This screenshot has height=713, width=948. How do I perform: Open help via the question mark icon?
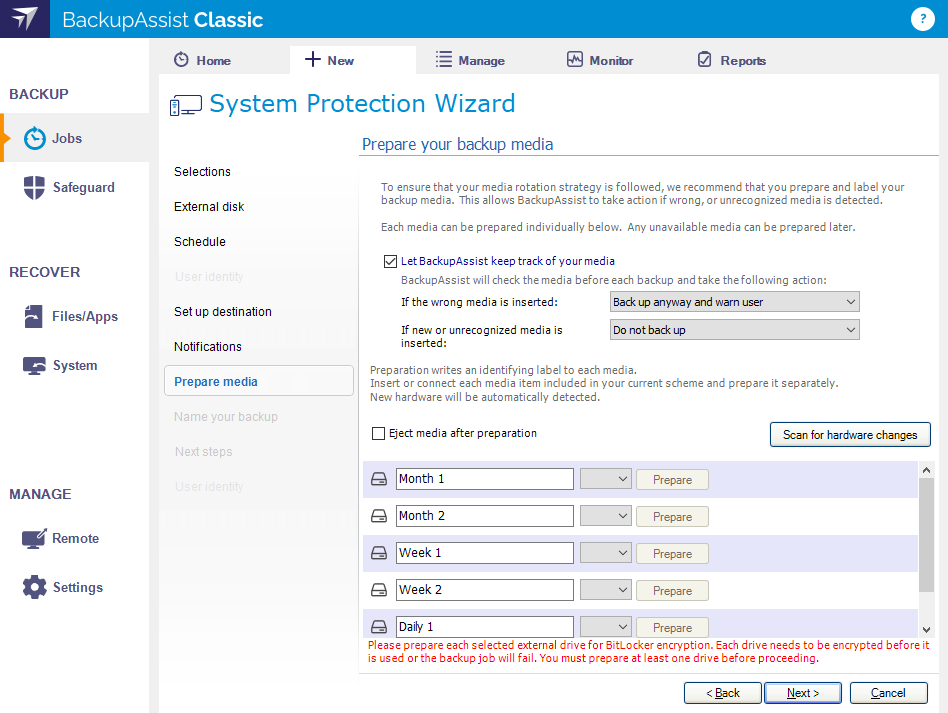pyautogui.click(x=923, y=19)
